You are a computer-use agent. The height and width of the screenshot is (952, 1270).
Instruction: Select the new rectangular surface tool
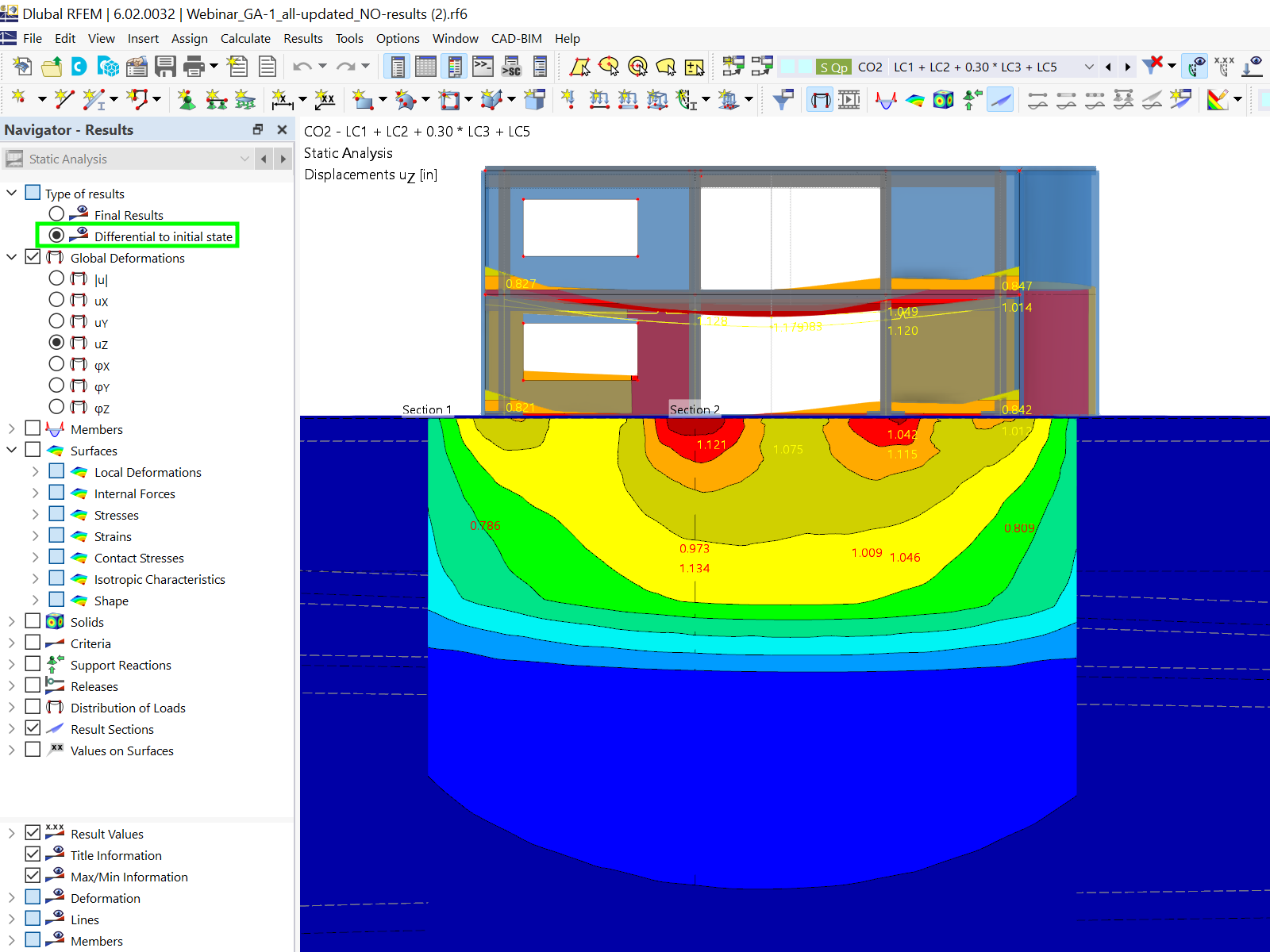(363, 99)
